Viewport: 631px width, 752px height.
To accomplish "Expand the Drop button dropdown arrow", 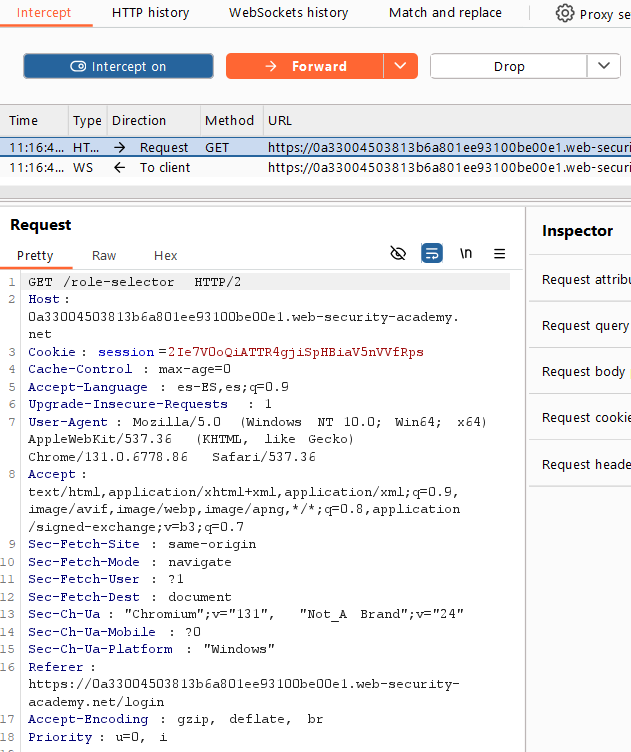I will point(604,66).
